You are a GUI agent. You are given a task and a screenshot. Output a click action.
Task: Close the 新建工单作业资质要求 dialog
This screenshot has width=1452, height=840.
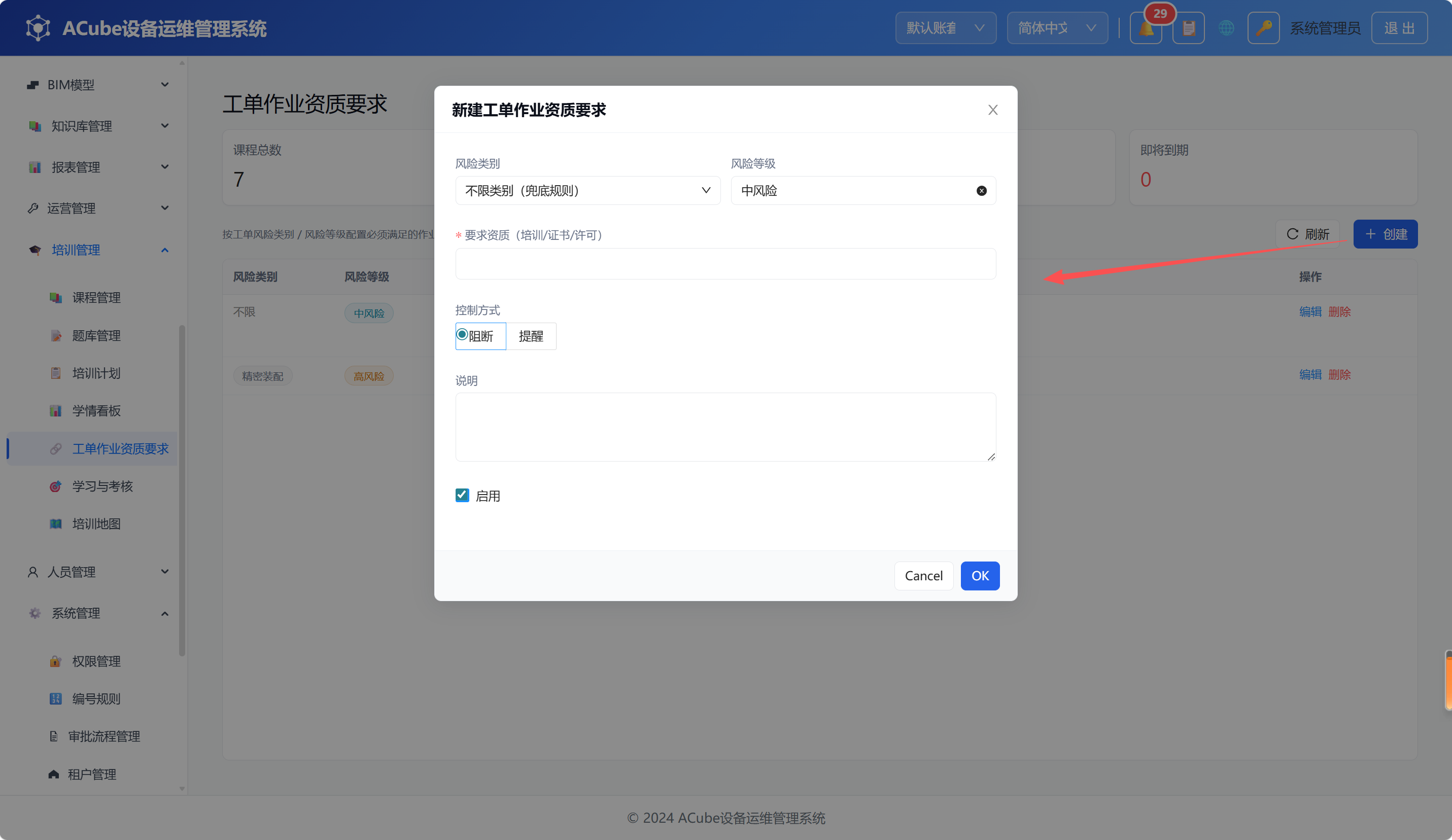992,110
